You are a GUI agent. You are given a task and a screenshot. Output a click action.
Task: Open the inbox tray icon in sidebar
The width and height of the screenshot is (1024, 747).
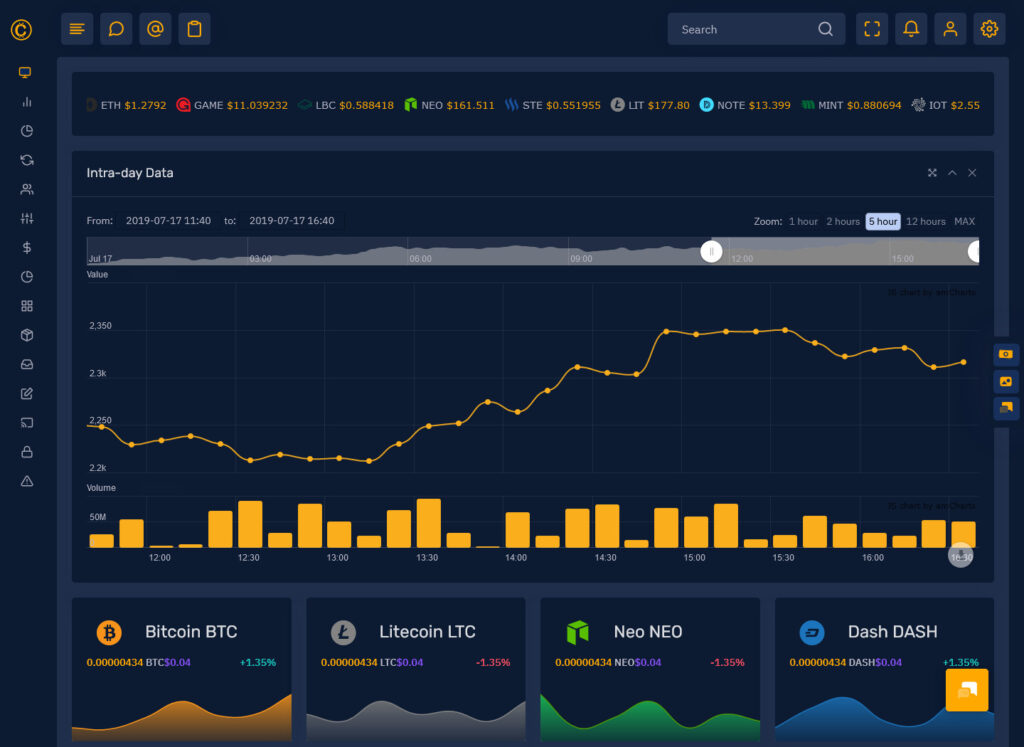[27, 364]
